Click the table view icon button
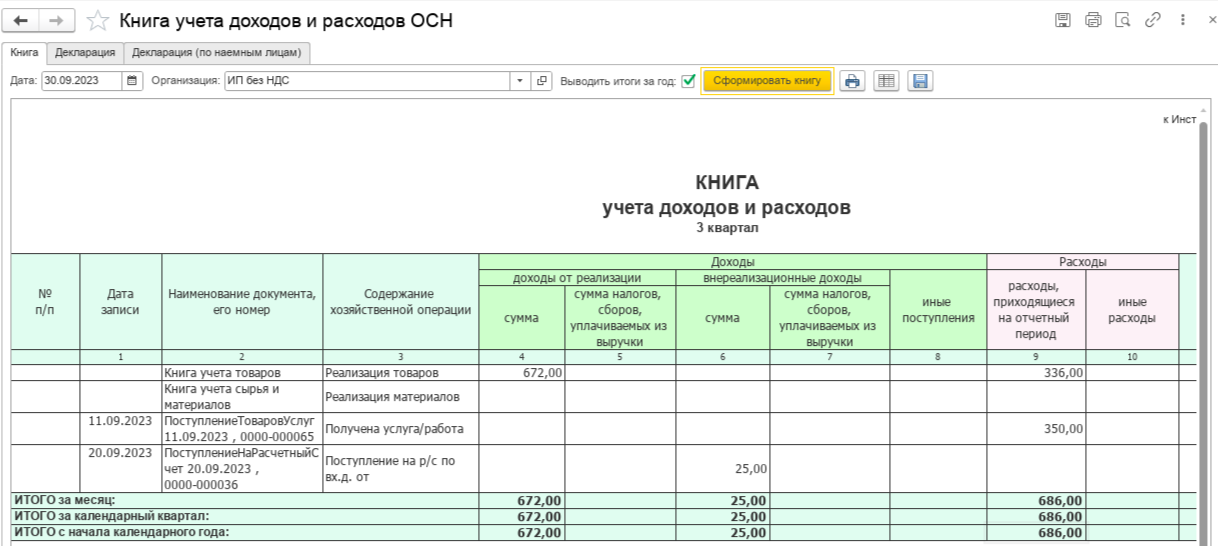Image resolution: width=1218 pixels, height=546 pixels. click(x=885, y=82)
